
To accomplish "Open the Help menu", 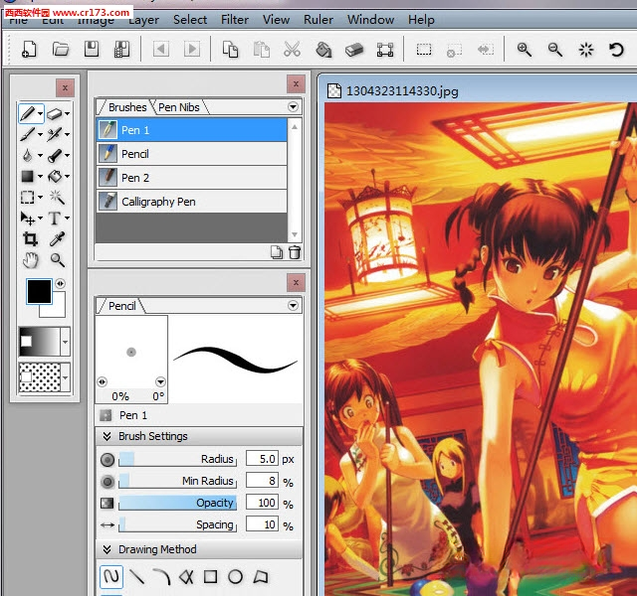I will (421, 20).
